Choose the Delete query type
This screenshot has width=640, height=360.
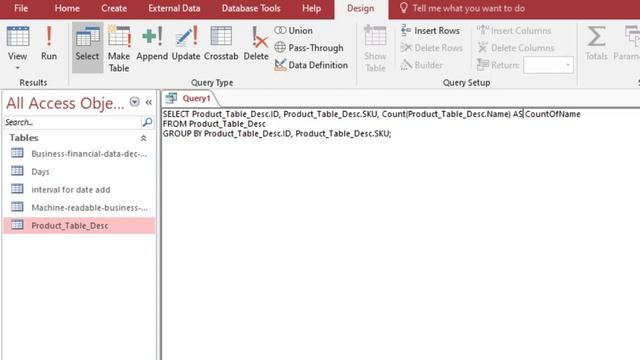point(256,44)
